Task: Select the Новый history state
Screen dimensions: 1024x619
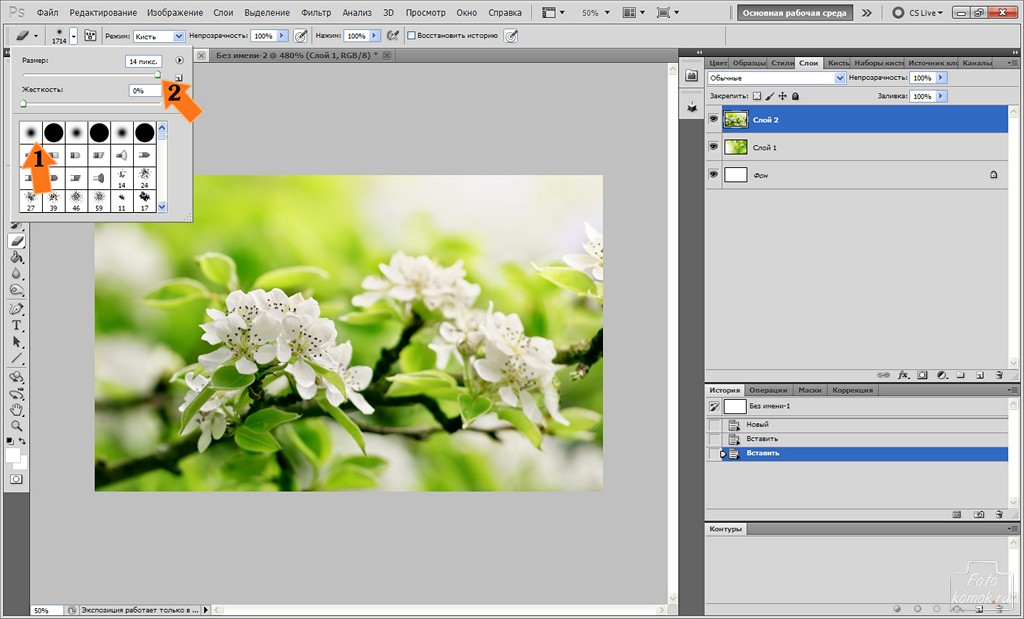Action: point(757,425)
